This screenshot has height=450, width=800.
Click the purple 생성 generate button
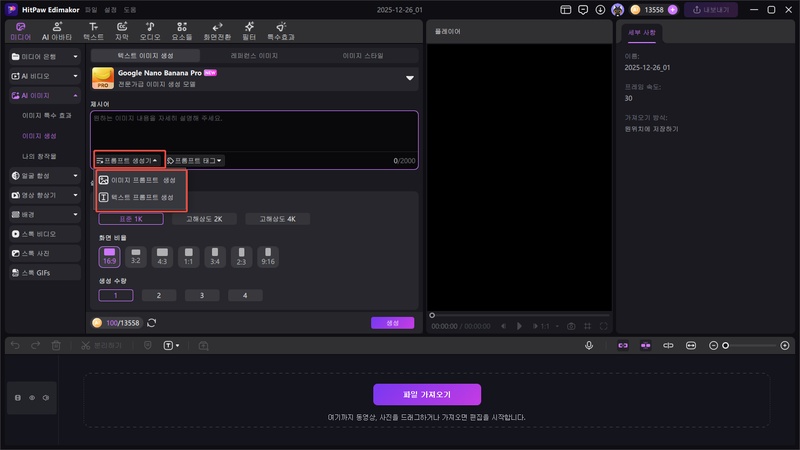(392, 323)
